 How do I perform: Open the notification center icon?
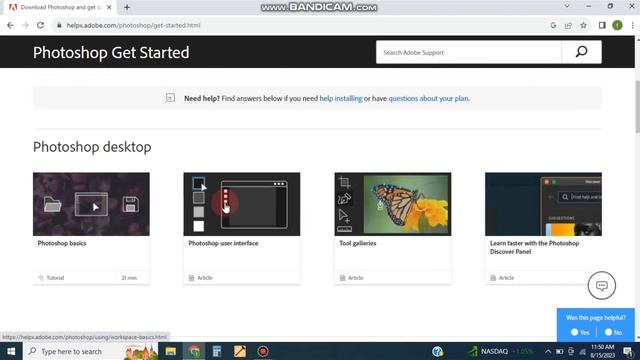628,351
